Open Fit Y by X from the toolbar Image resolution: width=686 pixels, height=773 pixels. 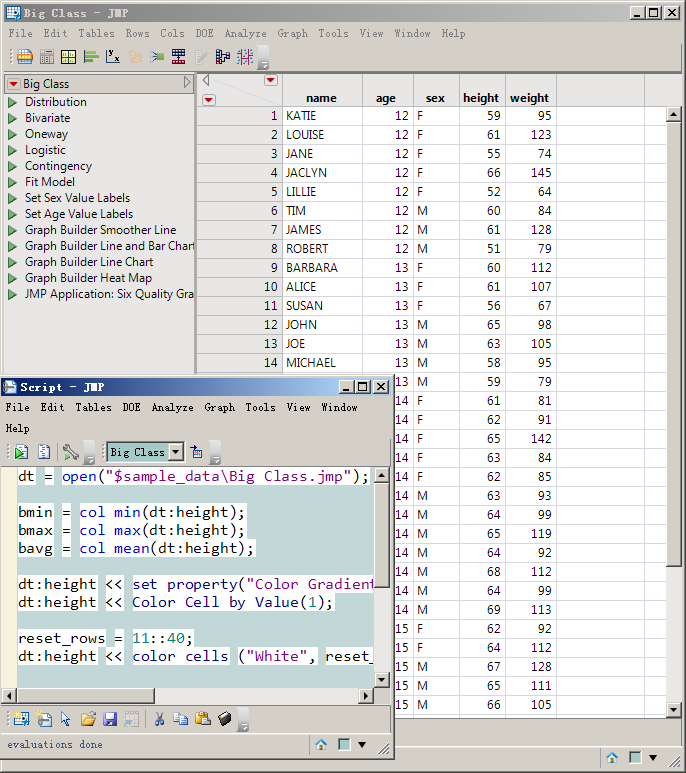pos(113,57)
